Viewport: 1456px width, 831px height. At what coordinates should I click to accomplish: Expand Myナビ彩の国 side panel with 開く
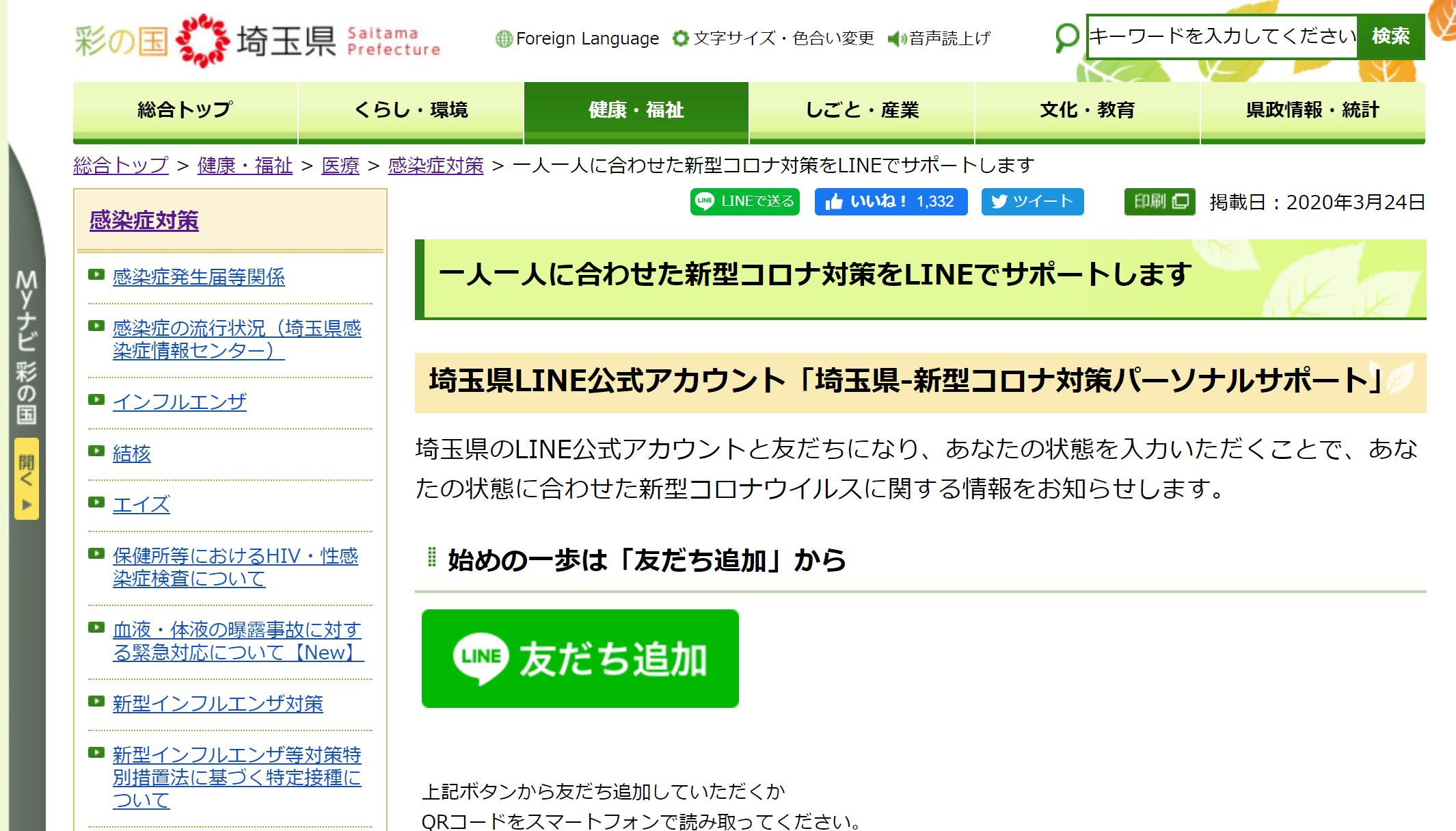tap(27, 479)
